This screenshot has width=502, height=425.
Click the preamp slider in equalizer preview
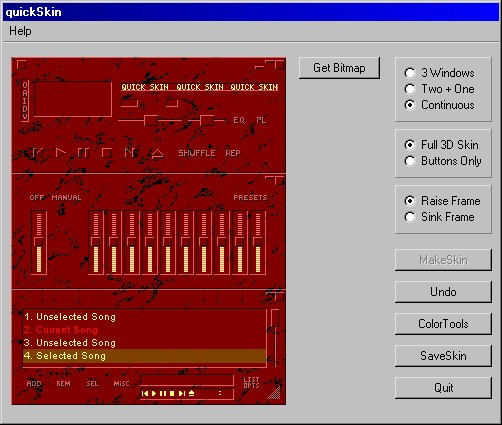click(x=39, y=243)
